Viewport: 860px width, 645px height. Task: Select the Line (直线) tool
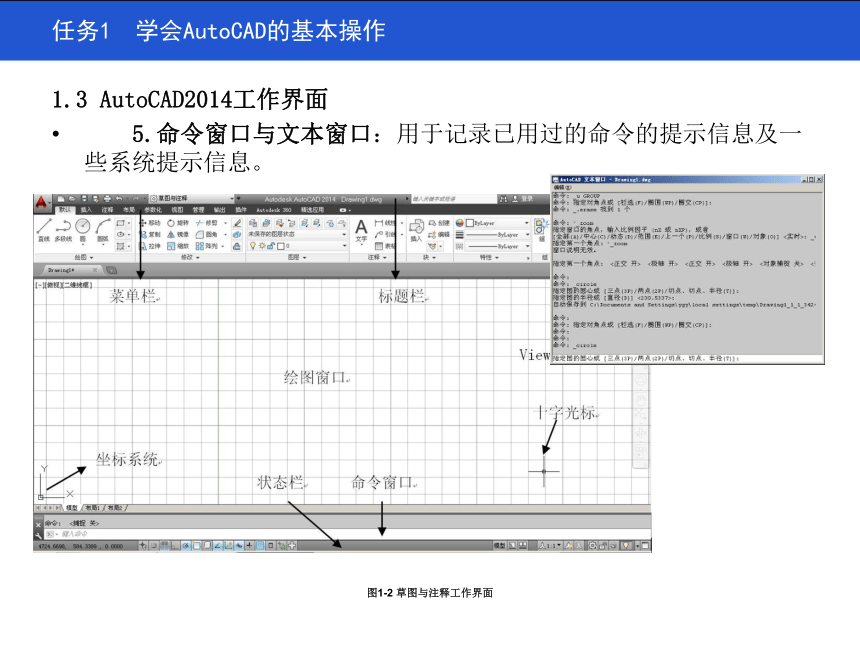pyautogui.click(x=44, y=229)
